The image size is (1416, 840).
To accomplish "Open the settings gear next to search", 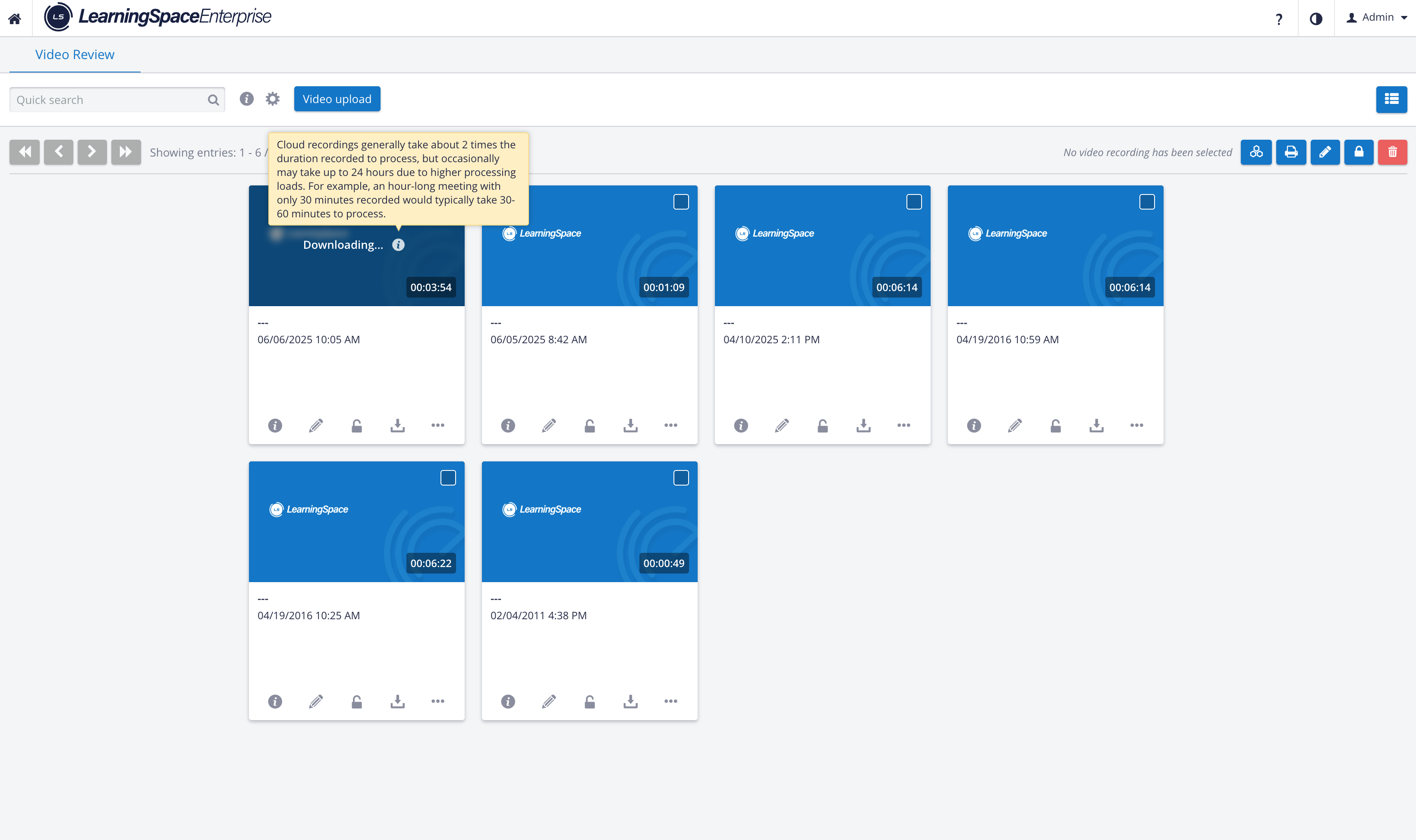I will (x=272, y=99).
